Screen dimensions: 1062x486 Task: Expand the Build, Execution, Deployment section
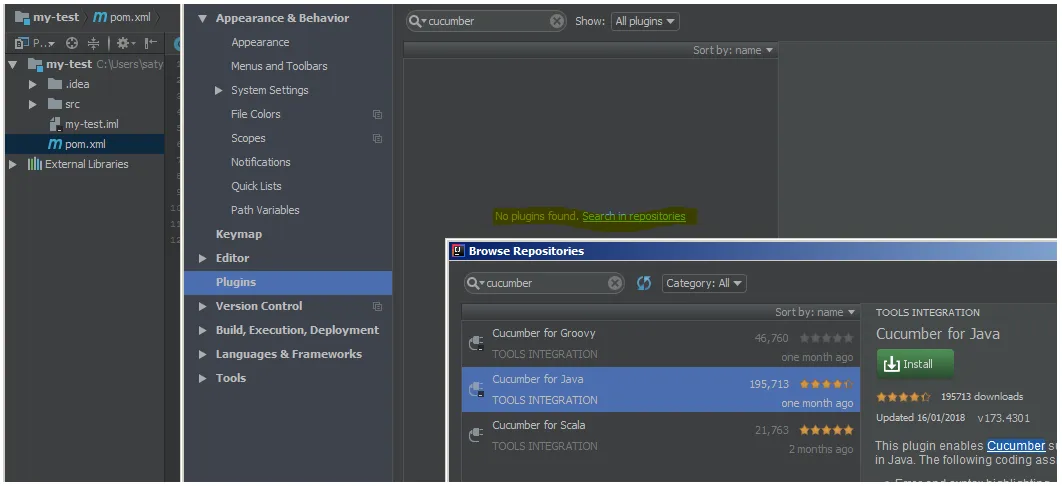pyautogui.click(x=202, y=330)
